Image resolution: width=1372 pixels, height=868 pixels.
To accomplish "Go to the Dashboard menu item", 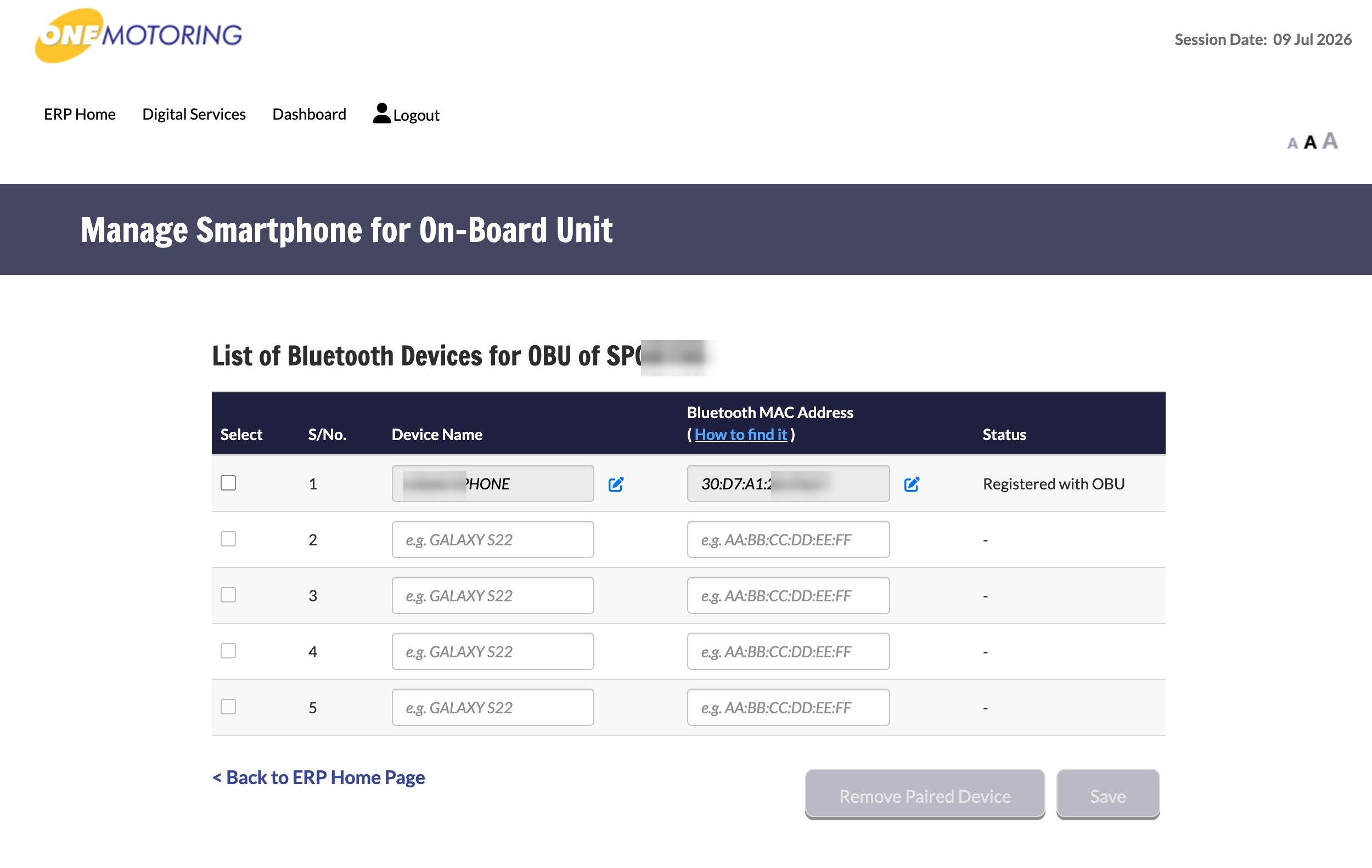I will pos(310,114).
